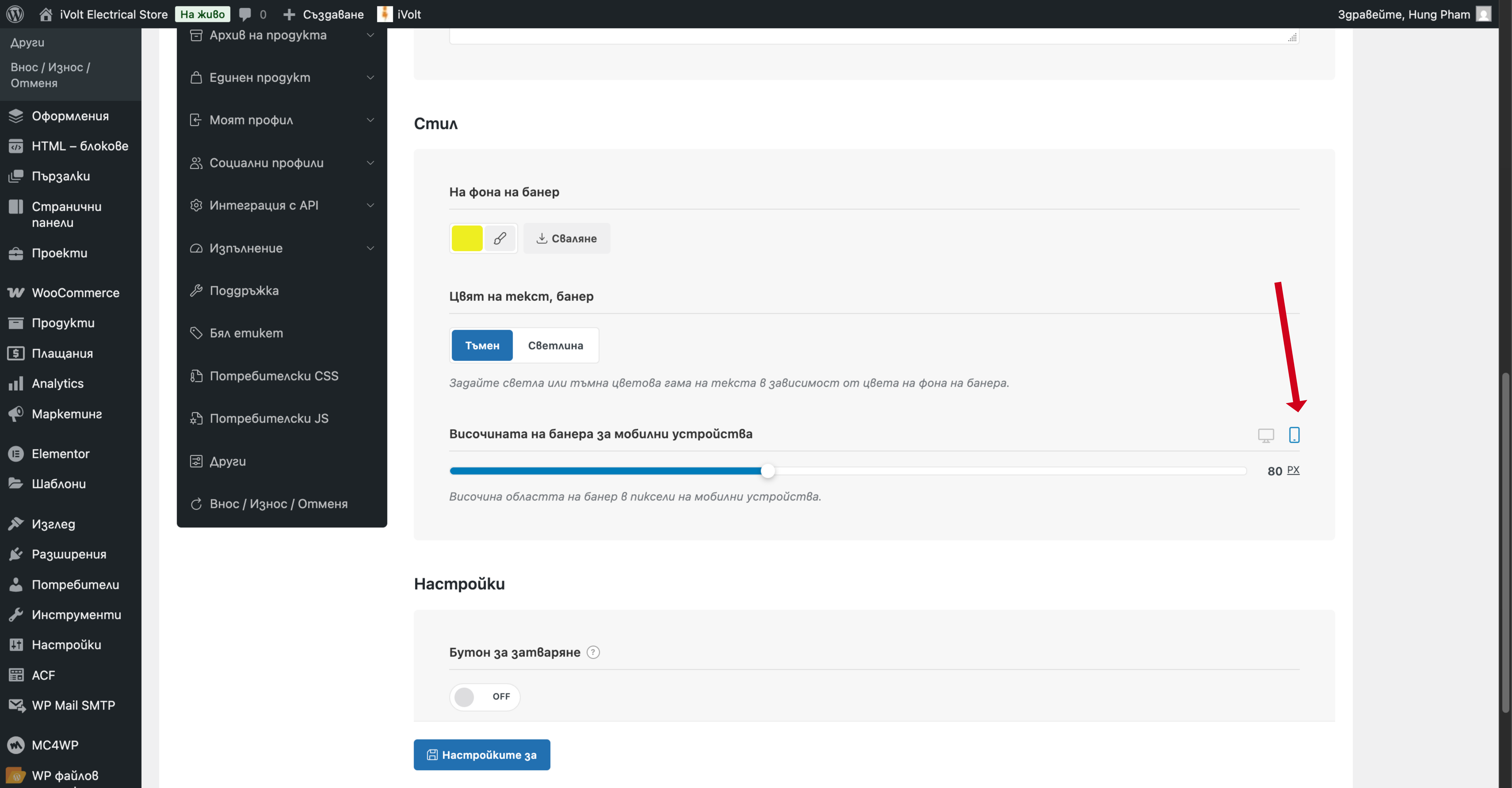Click the plus icon to create new
Image resolution: width=1512 pixels, height=788 pixels.
click(x=289, y=14)
